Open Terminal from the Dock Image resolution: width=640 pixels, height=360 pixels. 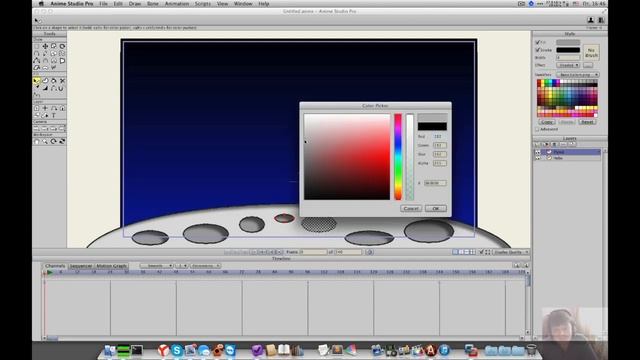click(x=137, y=350)
